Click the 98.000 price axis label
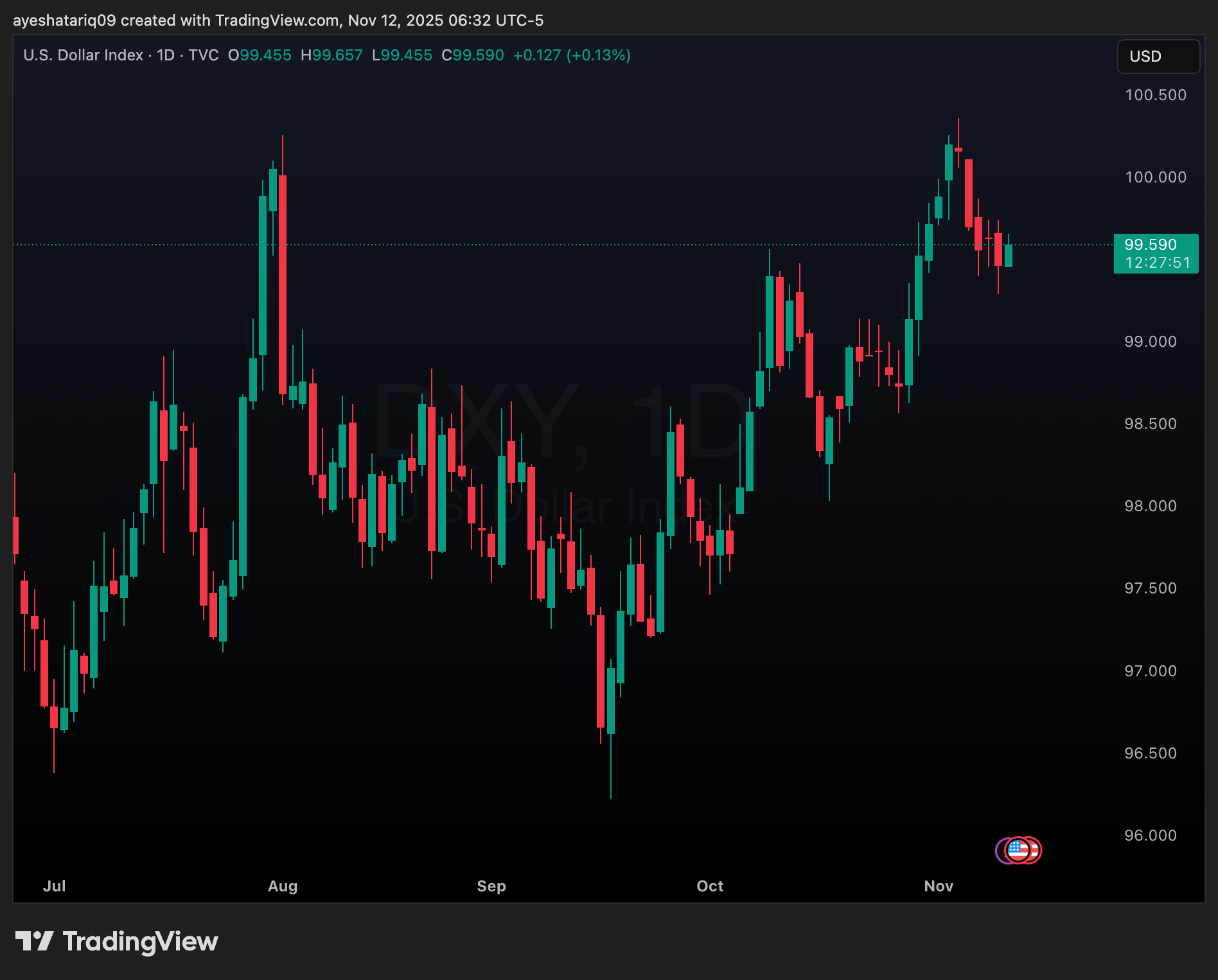The width and height of the screenshot is (1218, 980). pyautogui.click(x=1151, y=506)
